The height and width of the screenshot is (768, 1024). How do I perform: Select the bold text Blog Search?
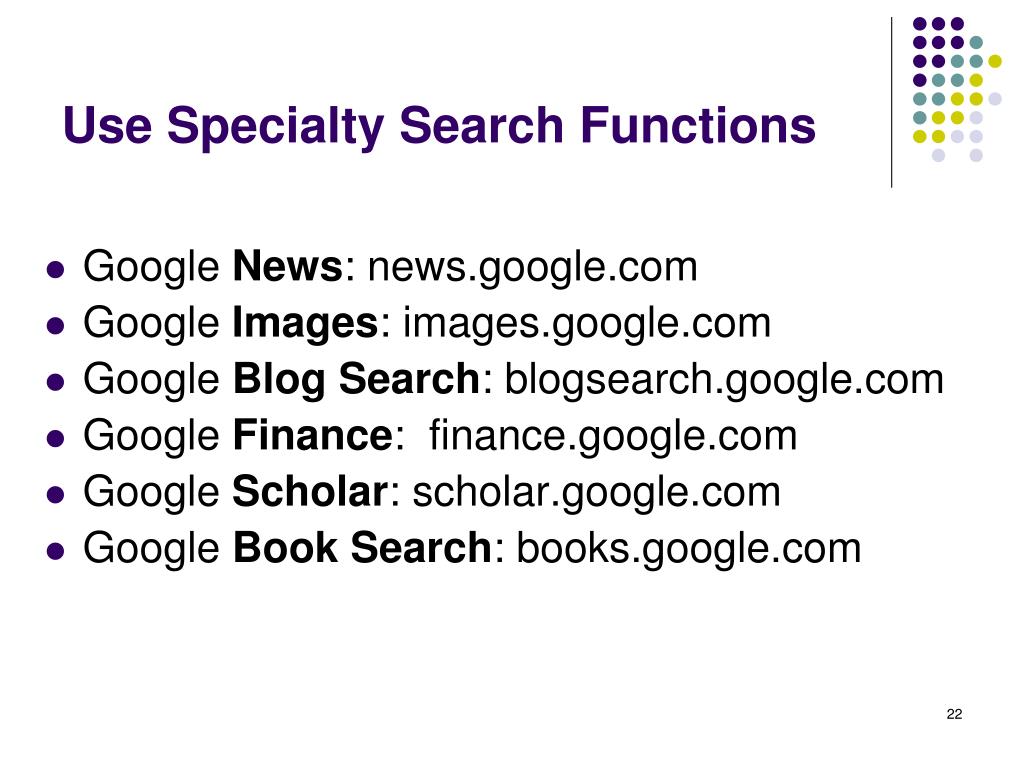point(357,379)
